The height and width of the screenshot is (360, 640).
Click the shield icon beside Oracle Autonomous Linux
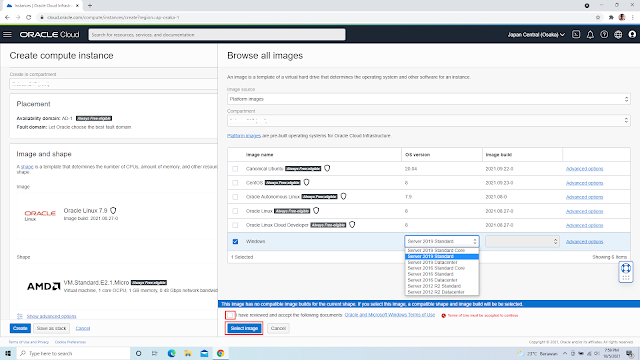[344, 196]
